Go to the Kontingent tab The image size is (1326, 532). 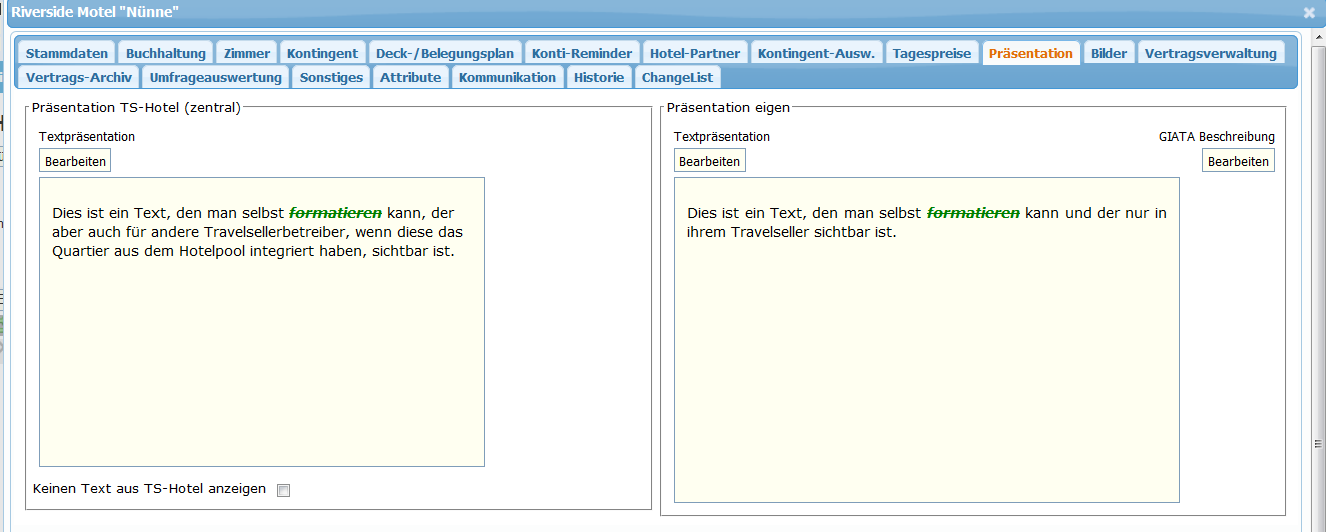click(x=322, y=53)
